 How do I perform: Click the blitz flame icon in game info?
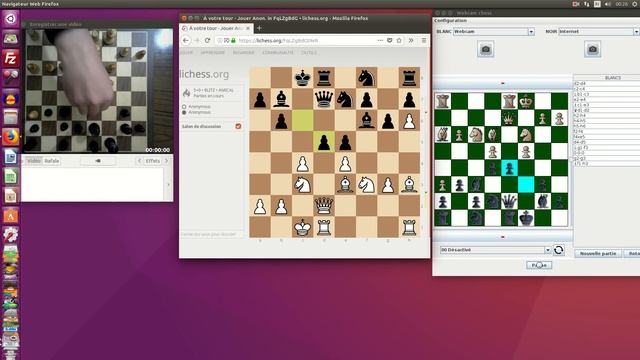pyautogui.click(x=187, y=93)
